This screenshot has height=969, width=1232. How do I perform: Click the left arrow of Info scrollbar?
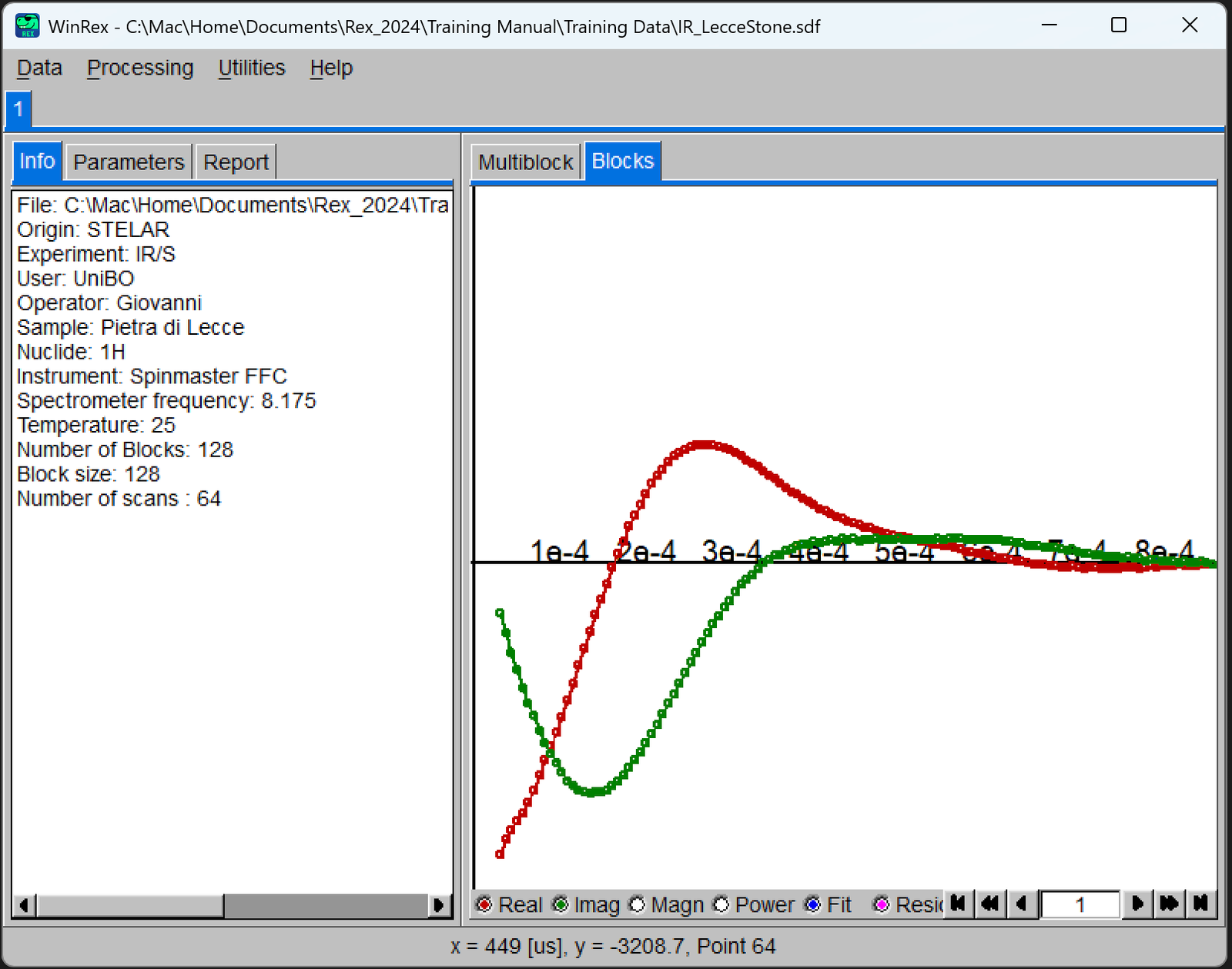coord(25,905)
